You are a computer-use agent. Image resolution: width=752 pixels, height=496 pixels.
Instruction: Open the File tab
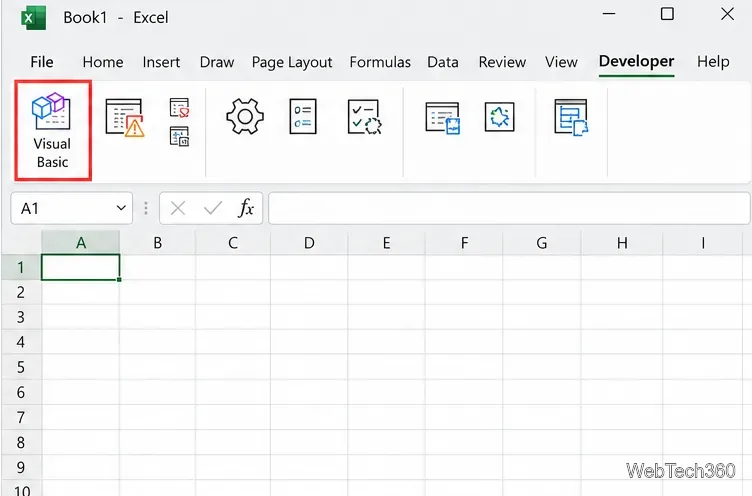[x=42, y=62]
